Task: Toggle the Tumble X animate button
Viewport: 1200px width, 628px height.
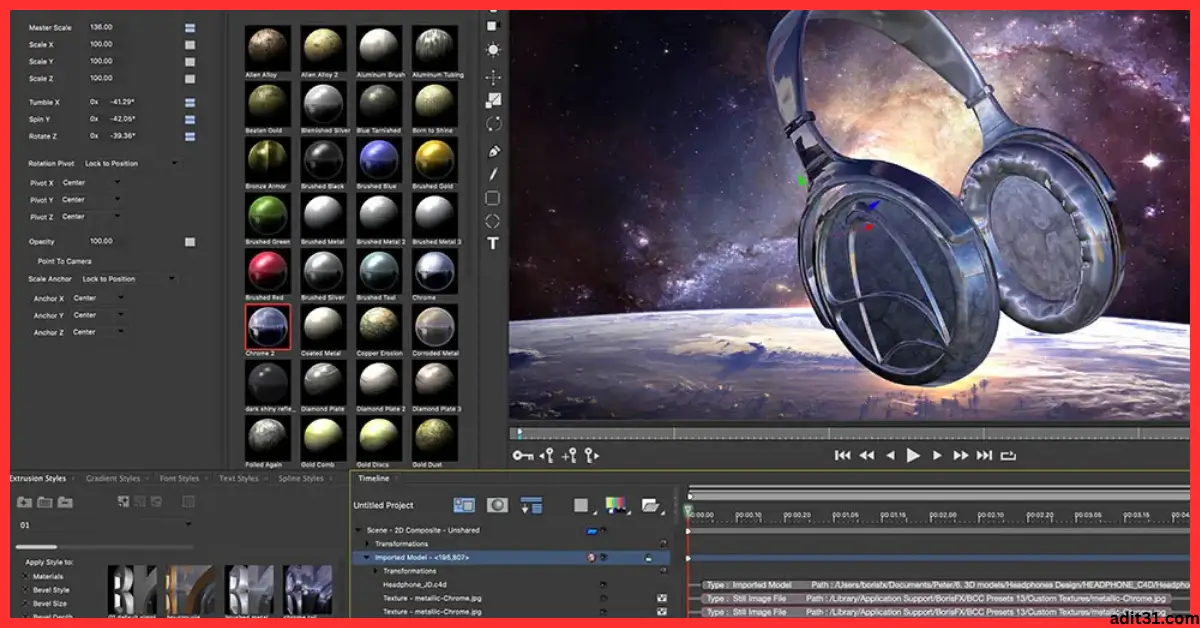Action: [190, 102]
